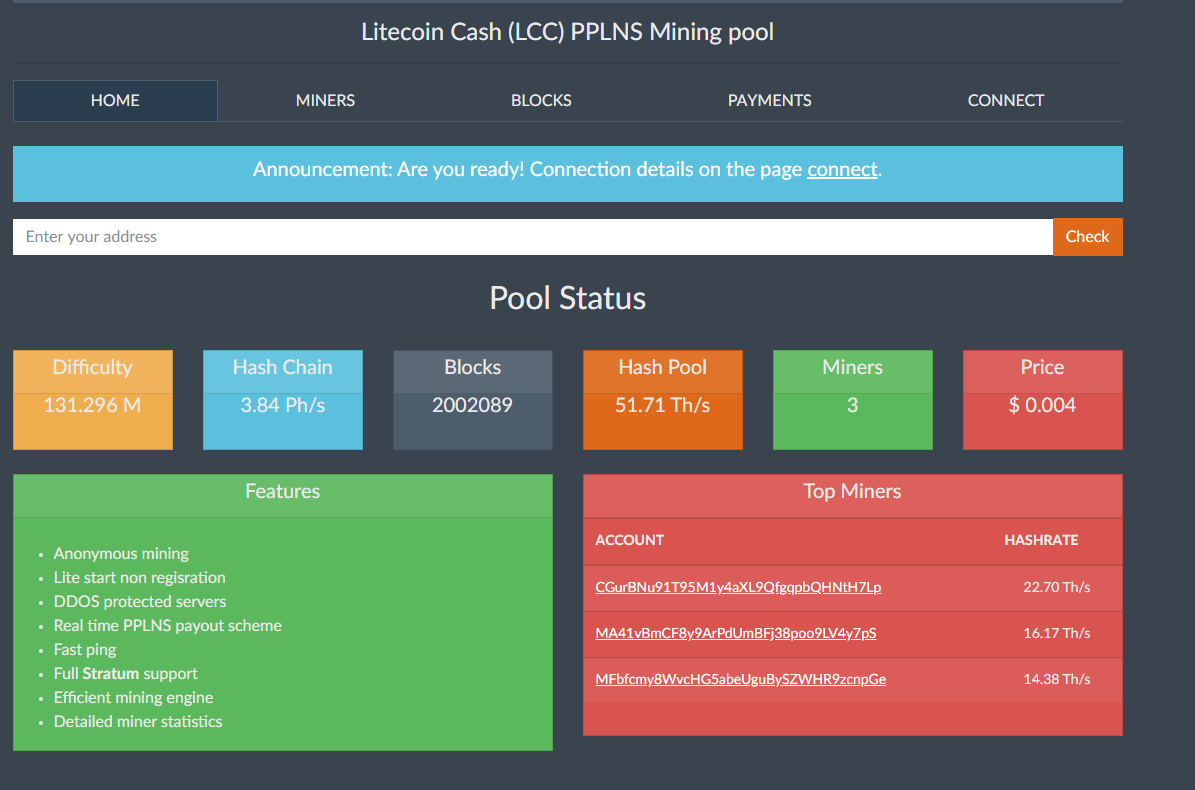
Task: View miner account starting with MFbfcmy8
Action: 740,679
